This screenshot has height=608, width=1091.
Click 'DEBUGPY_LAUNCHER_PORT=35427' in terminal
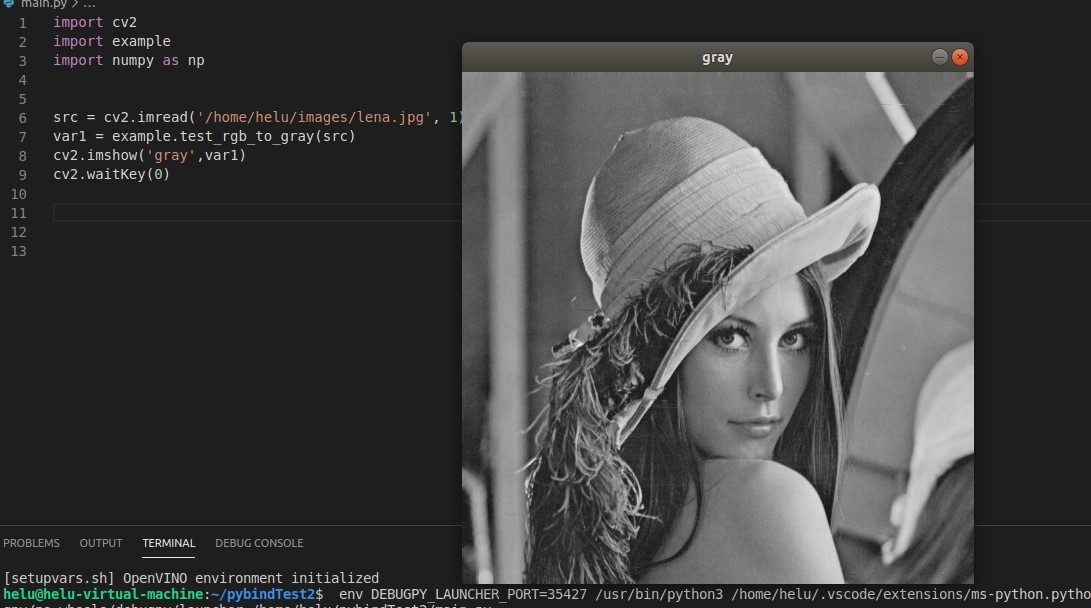[x=479, y=594]
